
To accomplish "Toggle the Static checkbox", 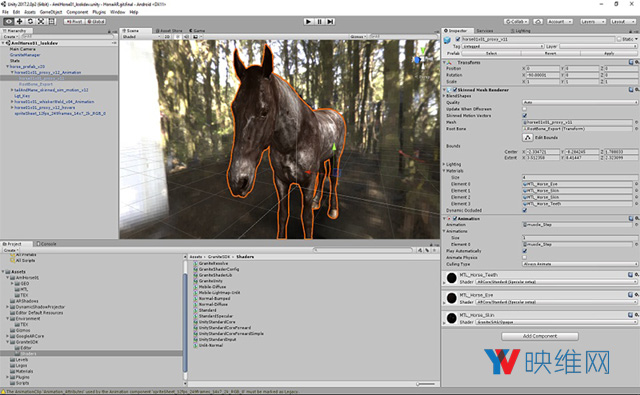I will point(619,39).
